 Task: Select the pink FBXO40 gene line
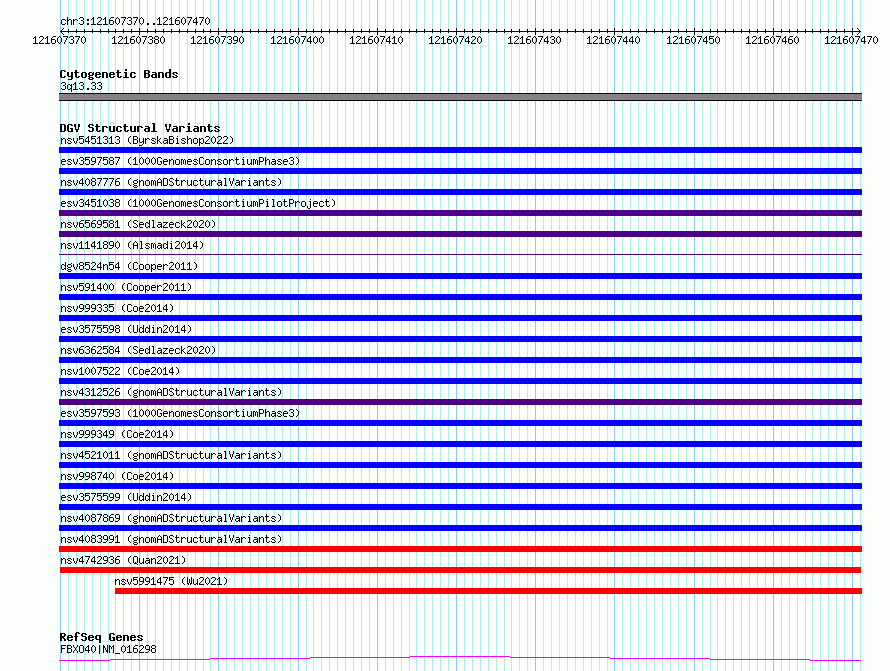(x=460, y=659)
